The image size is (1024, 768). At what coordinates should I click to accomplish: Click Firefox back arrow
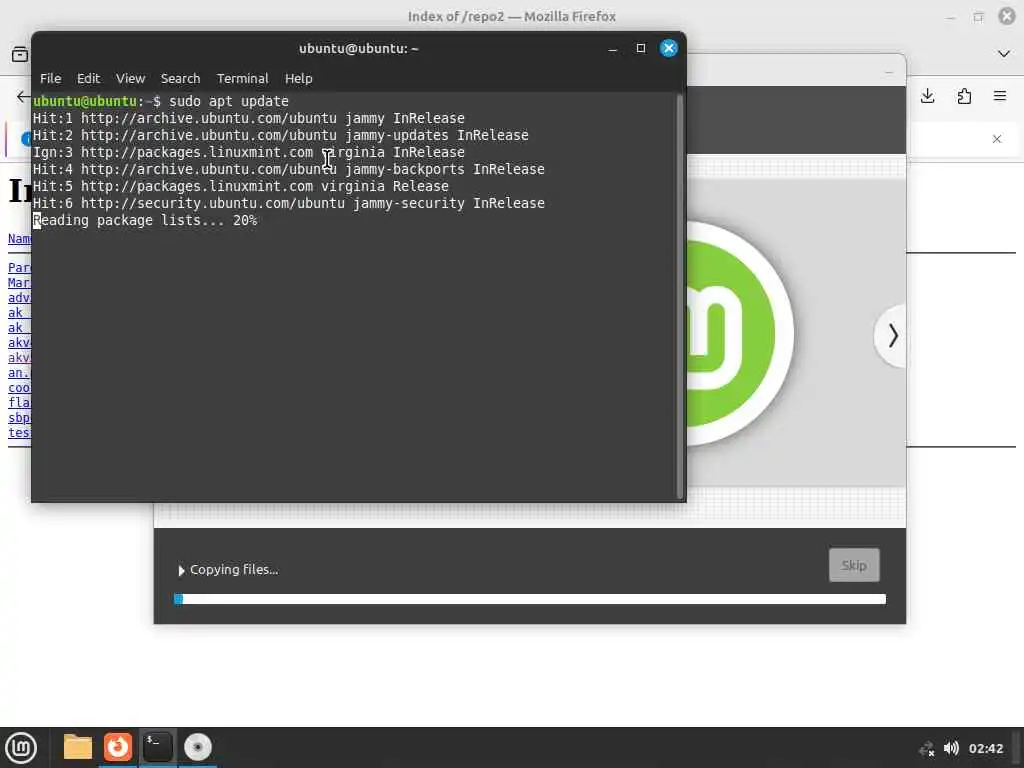[23, 97]
